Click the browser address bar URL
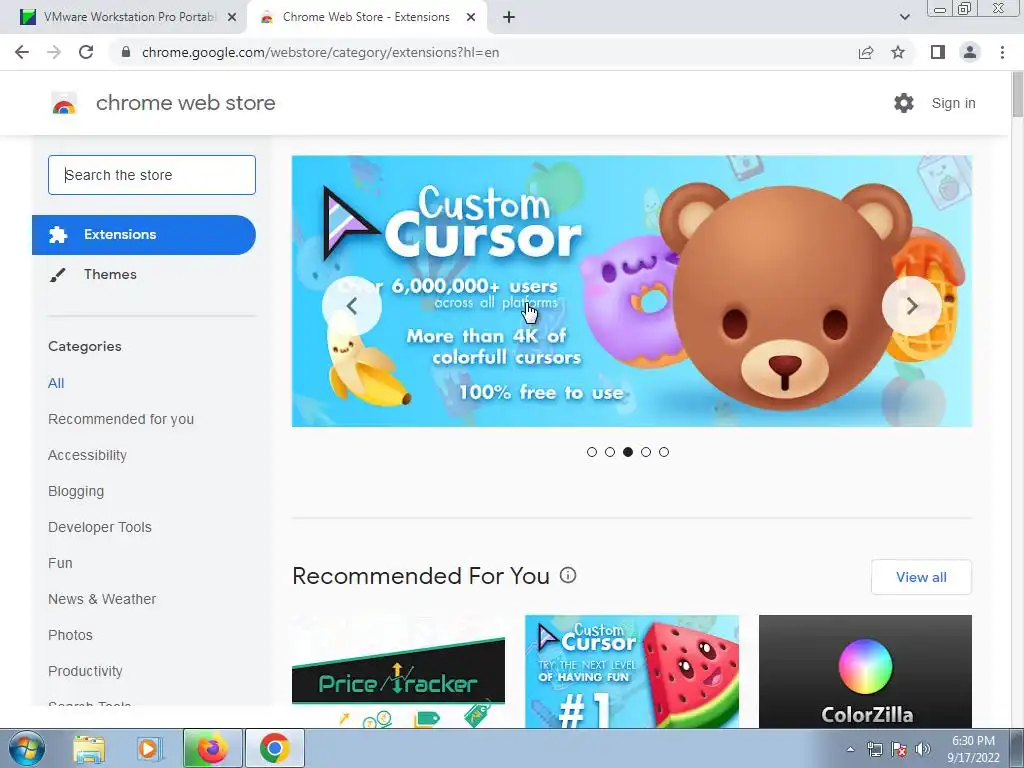 coord(320,52)
